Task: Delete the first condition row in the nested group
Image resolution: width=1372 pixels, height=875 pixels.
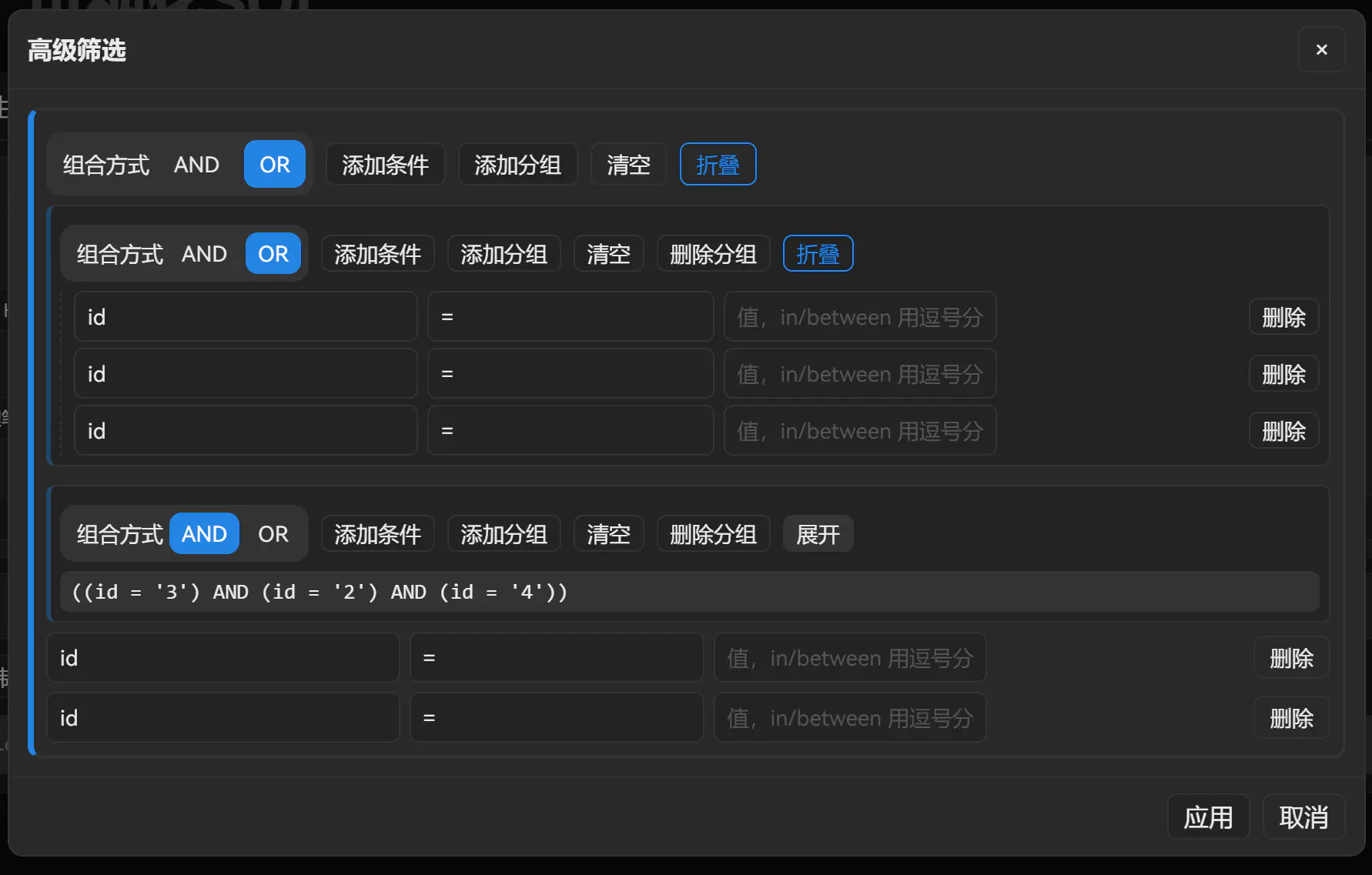Action: [1283, 317]
